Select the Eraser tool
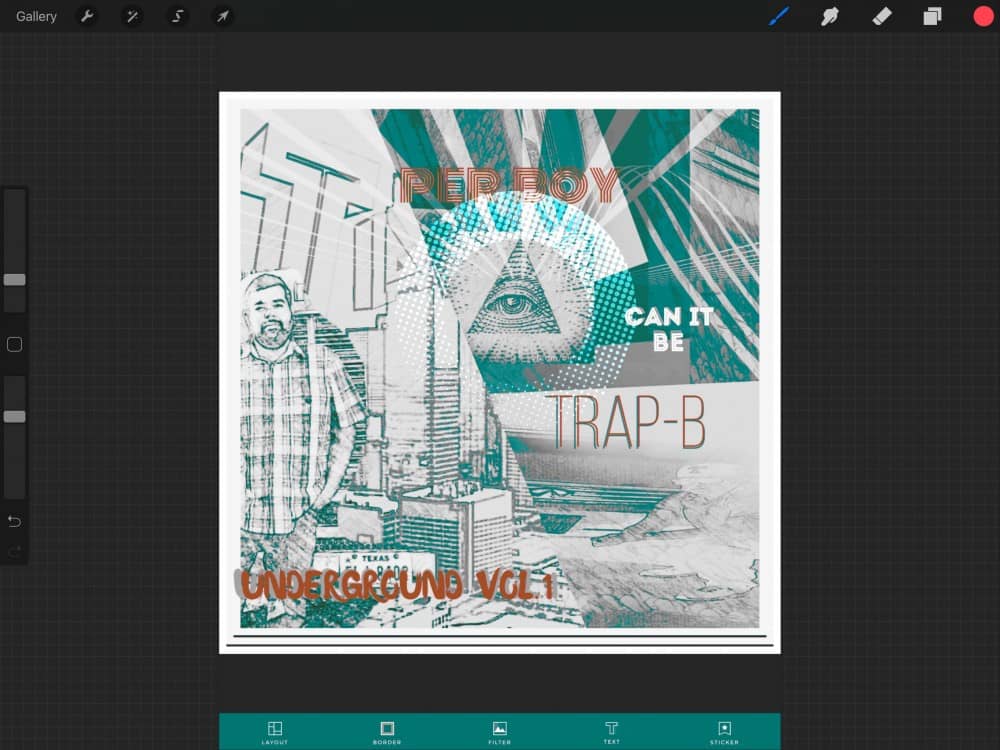1000x750 pixels. 881,16
